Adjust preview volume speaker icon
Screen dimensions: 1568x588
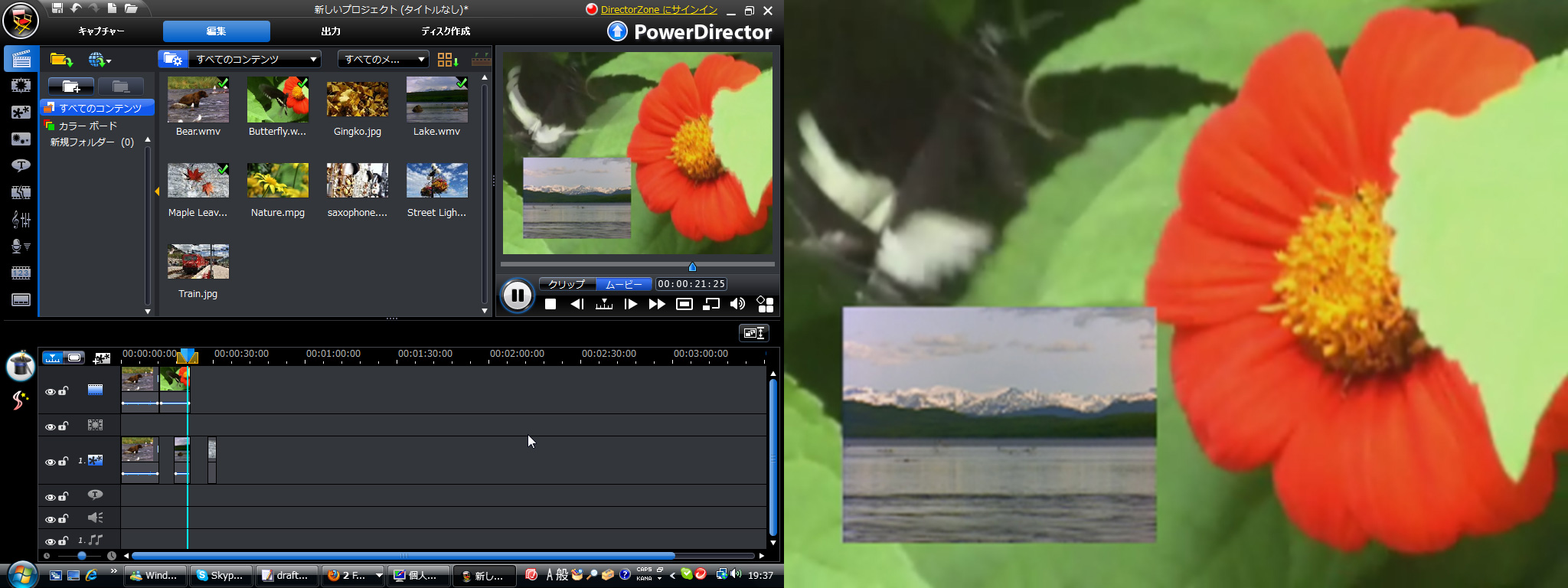click(737, 304)
